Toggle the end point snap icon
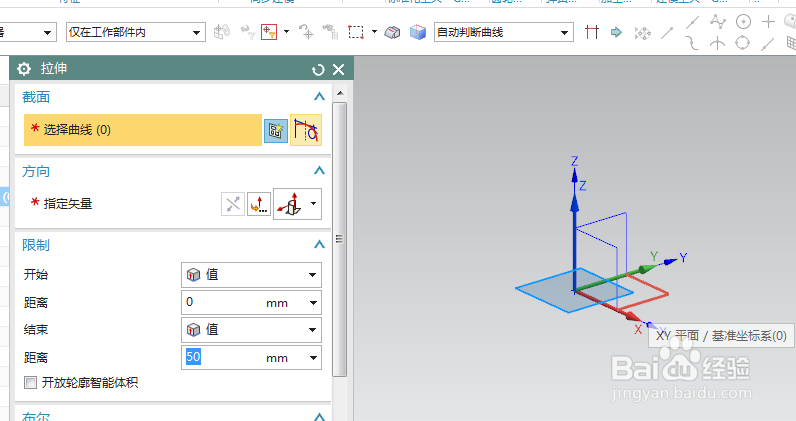This screenshot has width=796, height=421. [x=668, y=34]
